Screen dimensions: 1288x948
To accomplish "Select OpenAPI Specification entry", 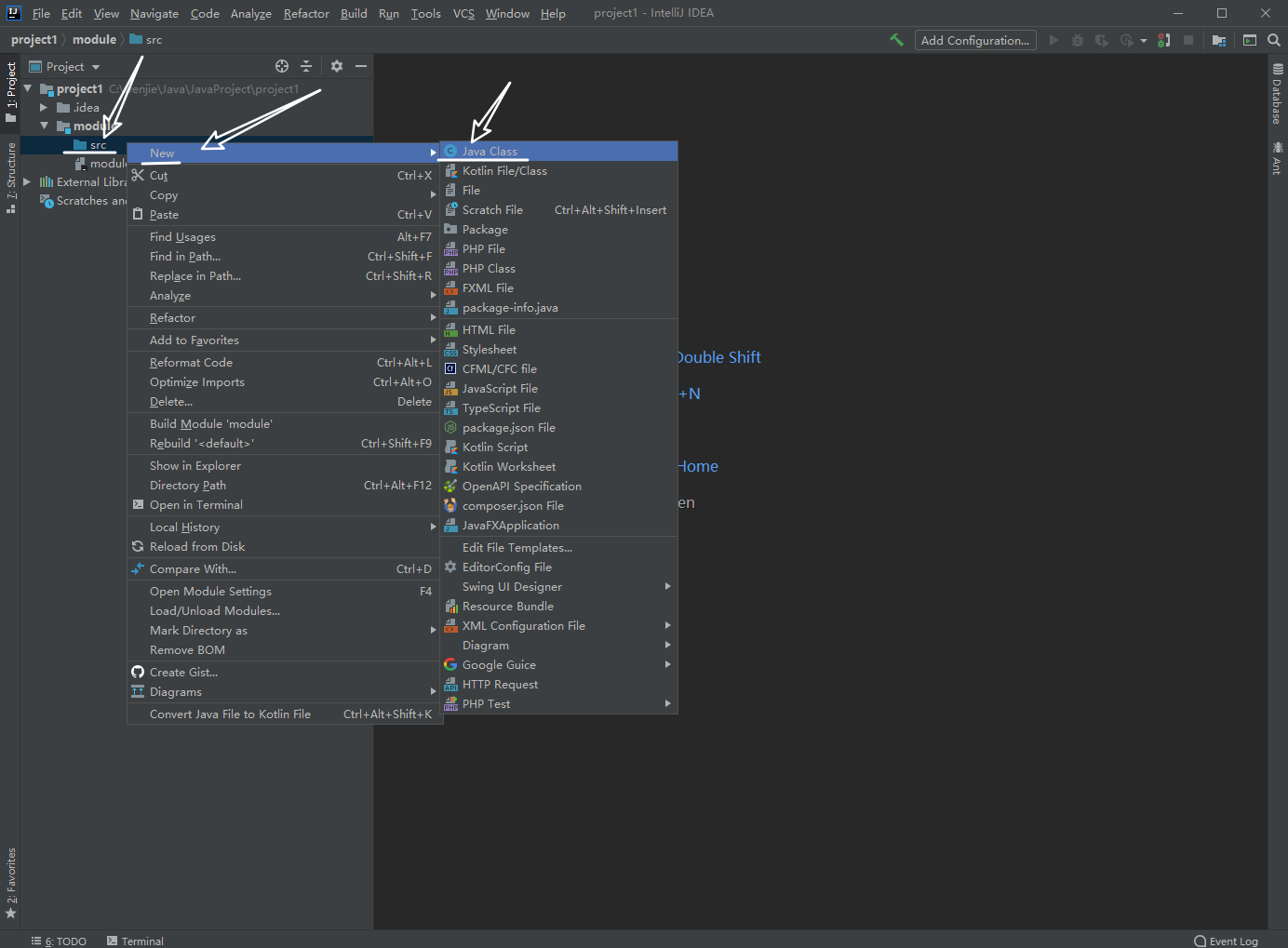I will click(x=558, y=486).
